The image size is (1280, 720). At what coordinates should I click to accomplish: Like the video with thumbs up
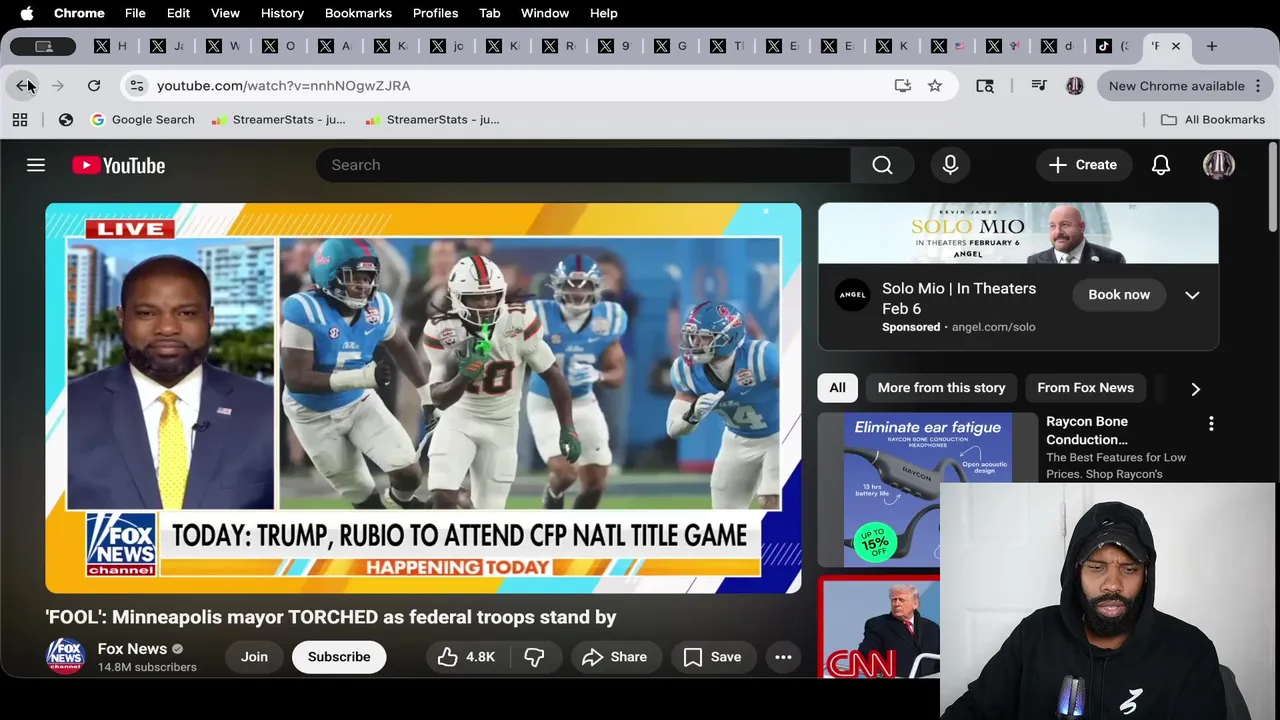tap(466, 657)
